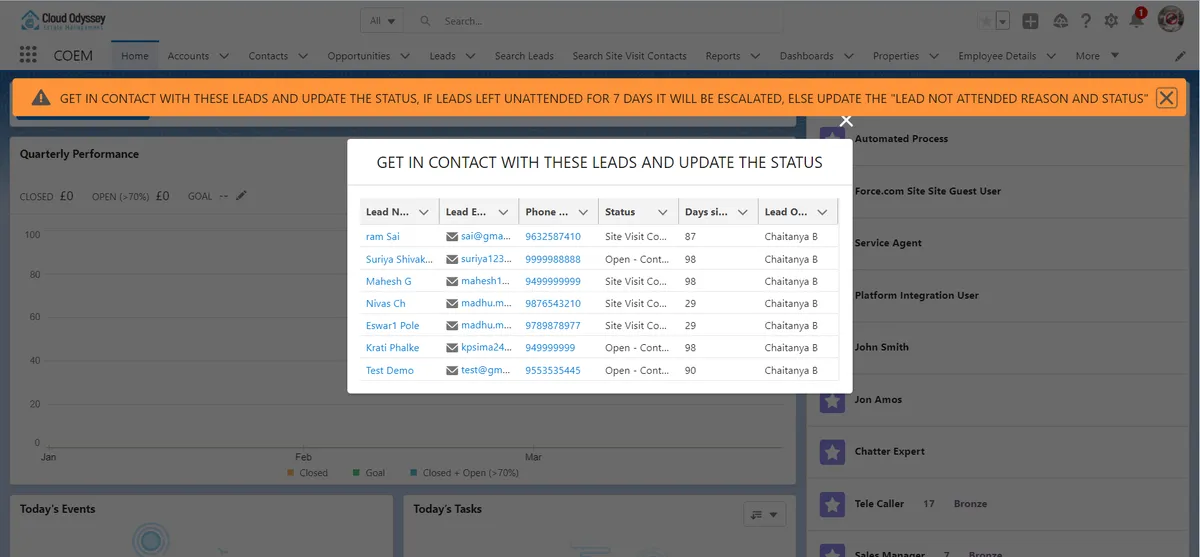This screenshot has width=1200, height=557.
Task: Open the Status column menu
Action: [x=662, y=212]
